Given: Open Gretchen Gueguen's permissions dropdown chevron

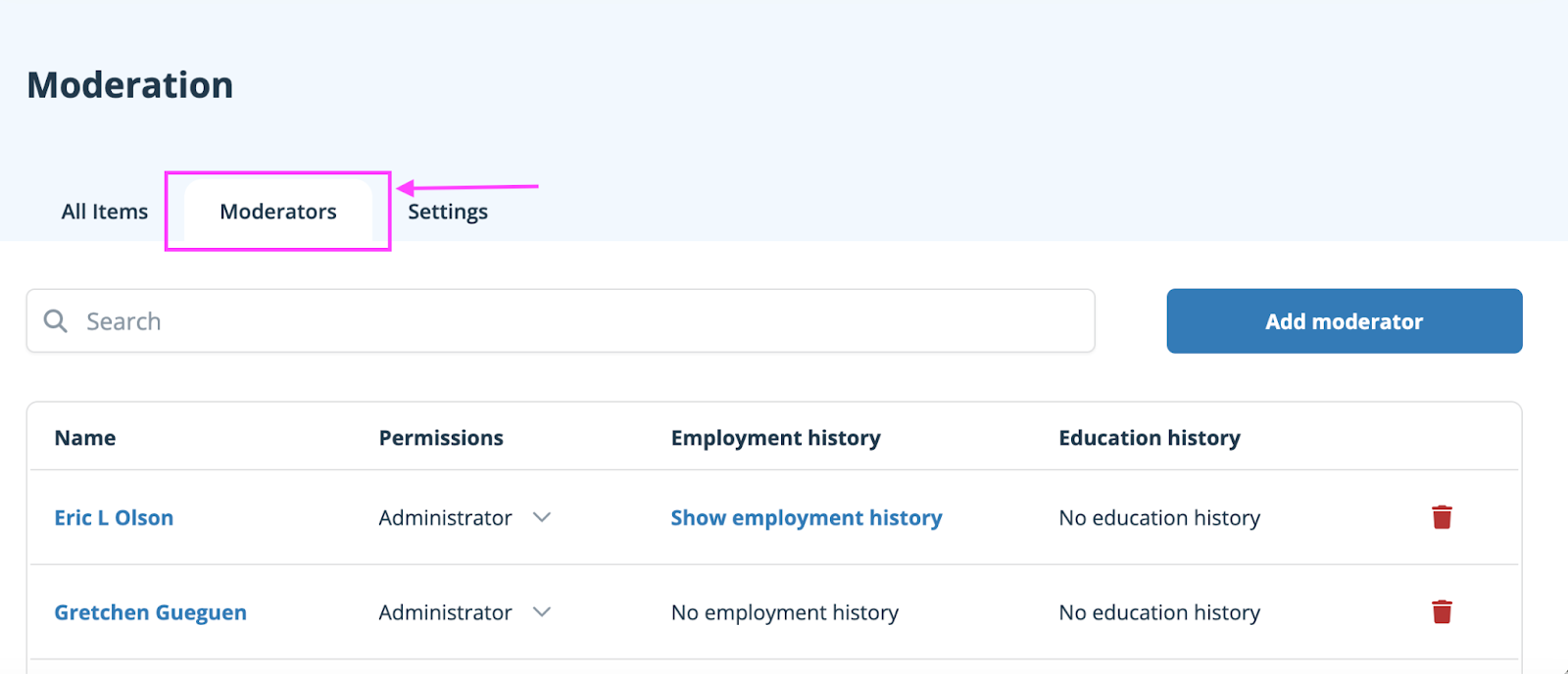Looking at the screenshot, I should pos(542,612).
